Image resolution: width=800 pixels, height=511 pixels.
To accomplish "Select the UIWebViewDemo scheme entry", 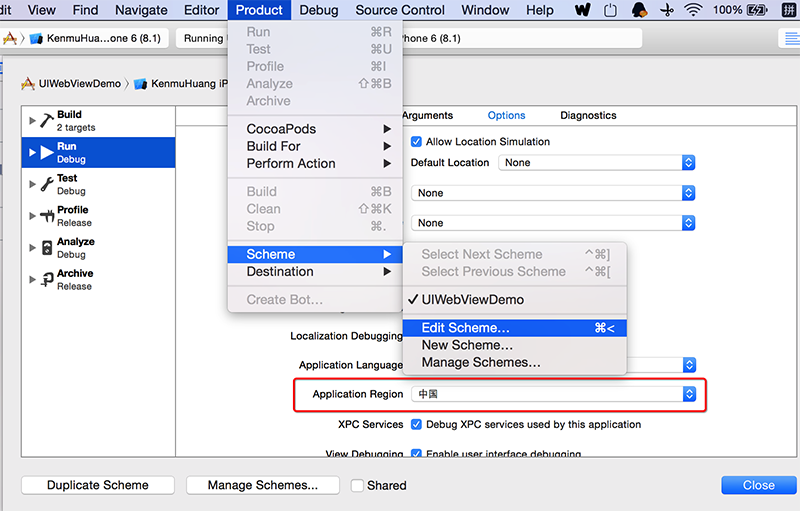I will (x=514, y=300).
